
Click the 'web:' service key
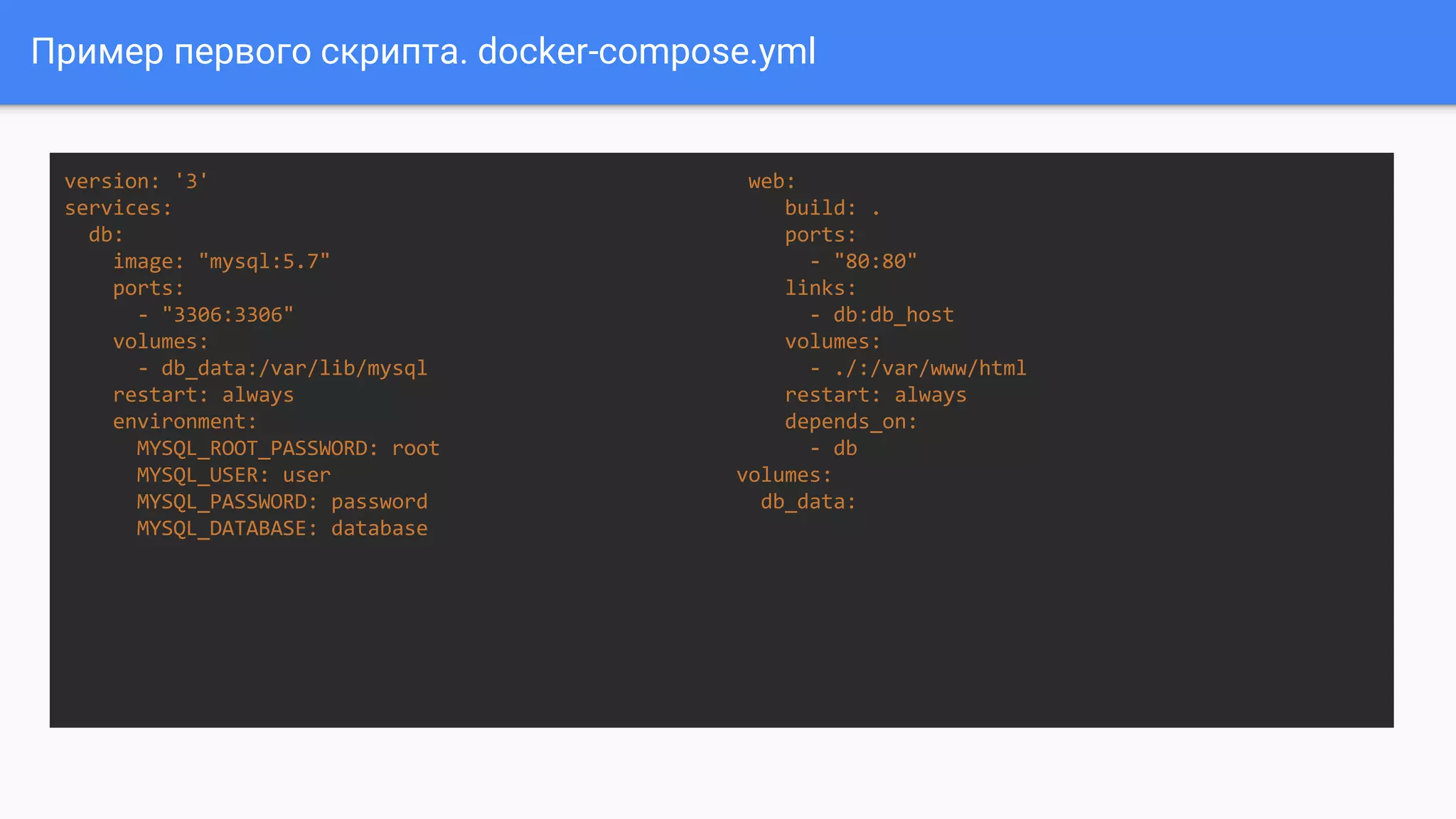click(x=771, y=181)
